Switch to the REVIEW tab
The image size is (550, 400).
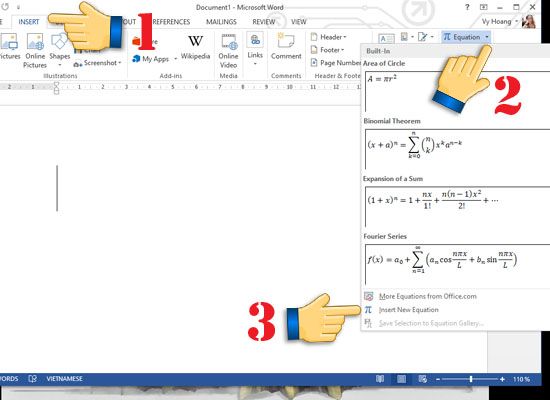(x=264, y=22)
